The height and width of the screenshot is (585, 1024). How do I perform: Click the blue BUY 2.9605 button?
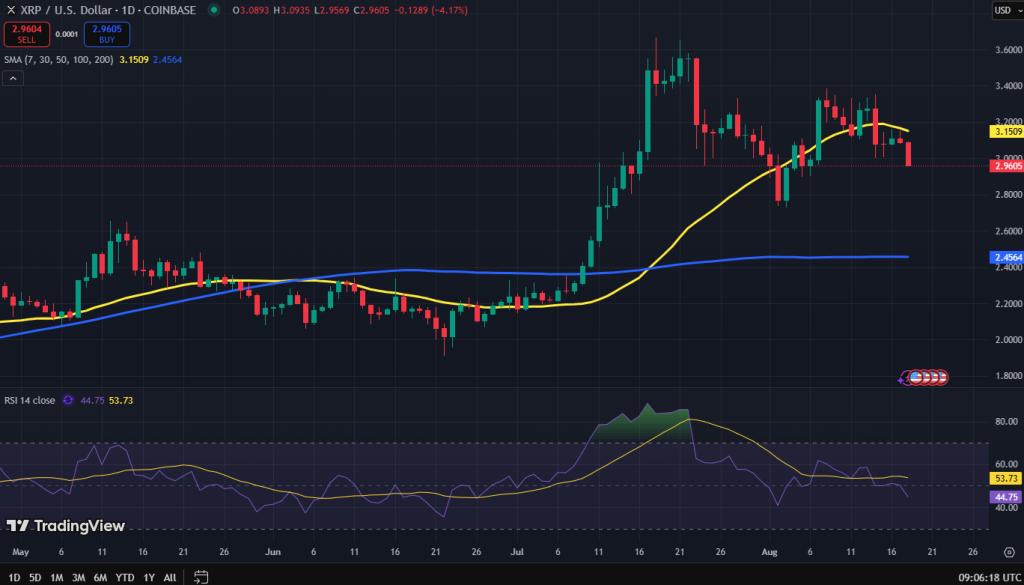[x=107, y=34]
